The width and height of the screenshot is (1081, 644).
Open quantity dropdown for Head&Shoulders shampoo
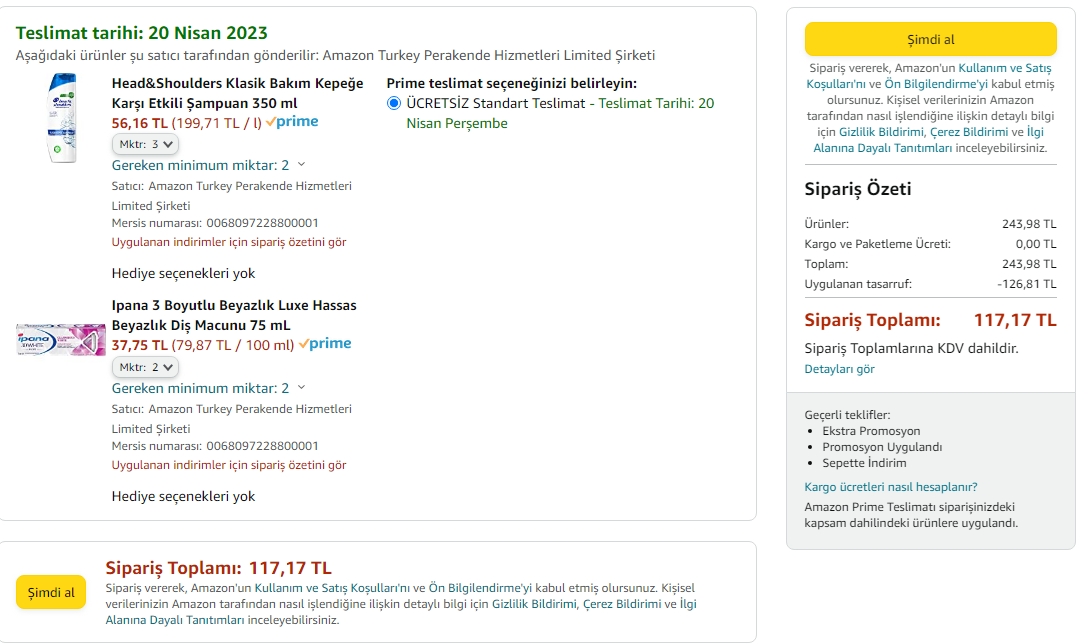[x=145, y=144]
